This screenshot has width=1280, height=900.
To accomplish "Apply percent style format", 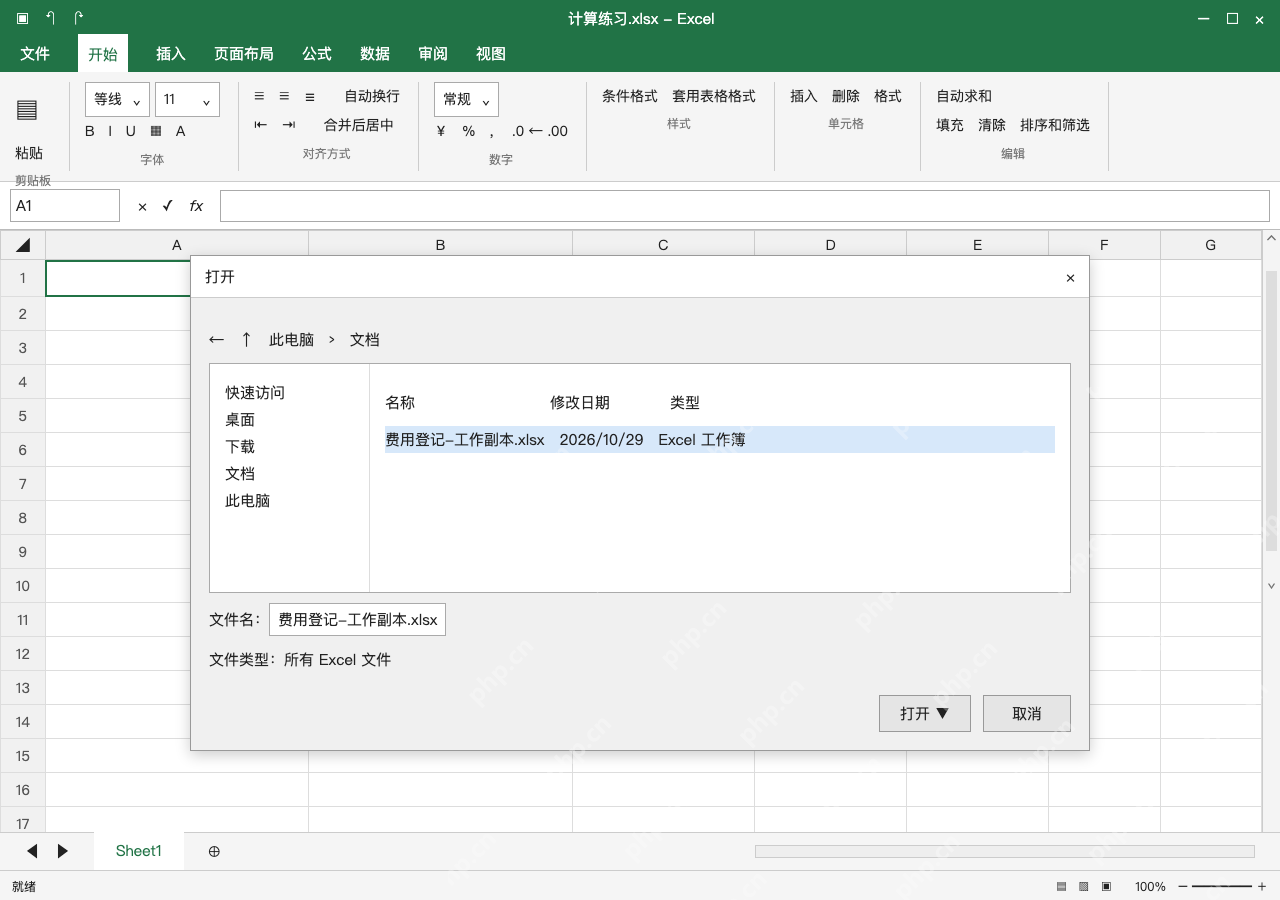I will (469, 131).
